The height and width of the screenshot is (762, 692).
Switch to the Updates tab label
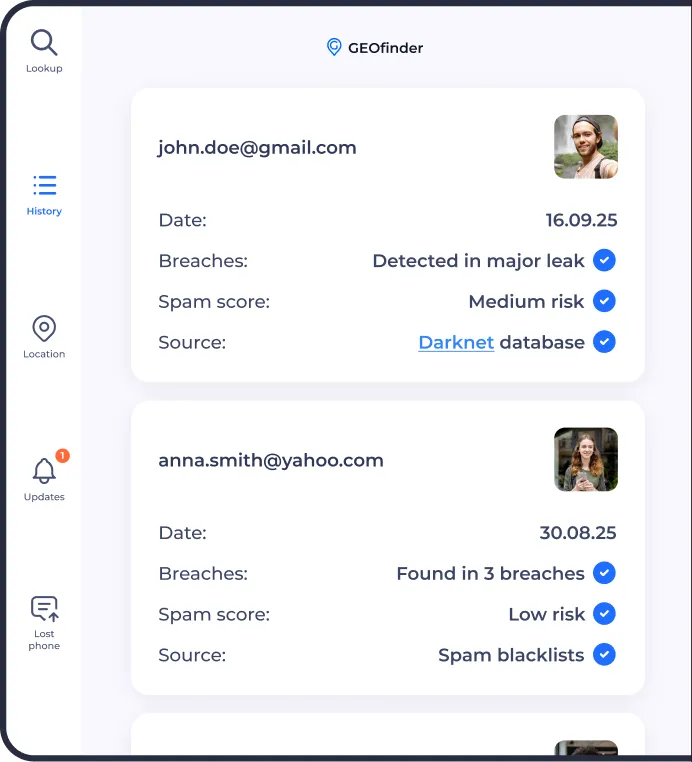click(x=44, y=497)
